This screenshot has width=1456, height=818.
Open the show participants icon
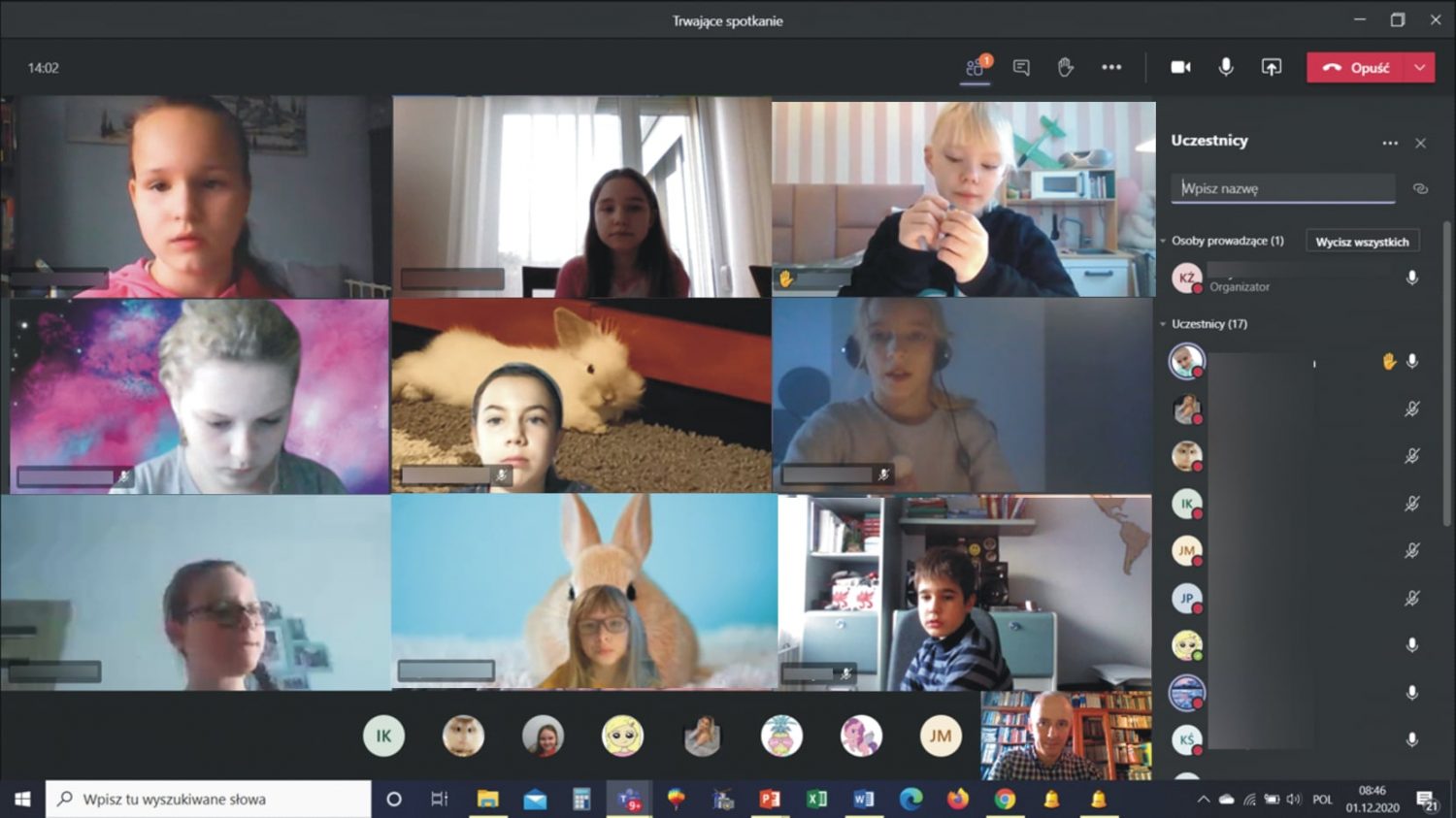click(976, 67)
